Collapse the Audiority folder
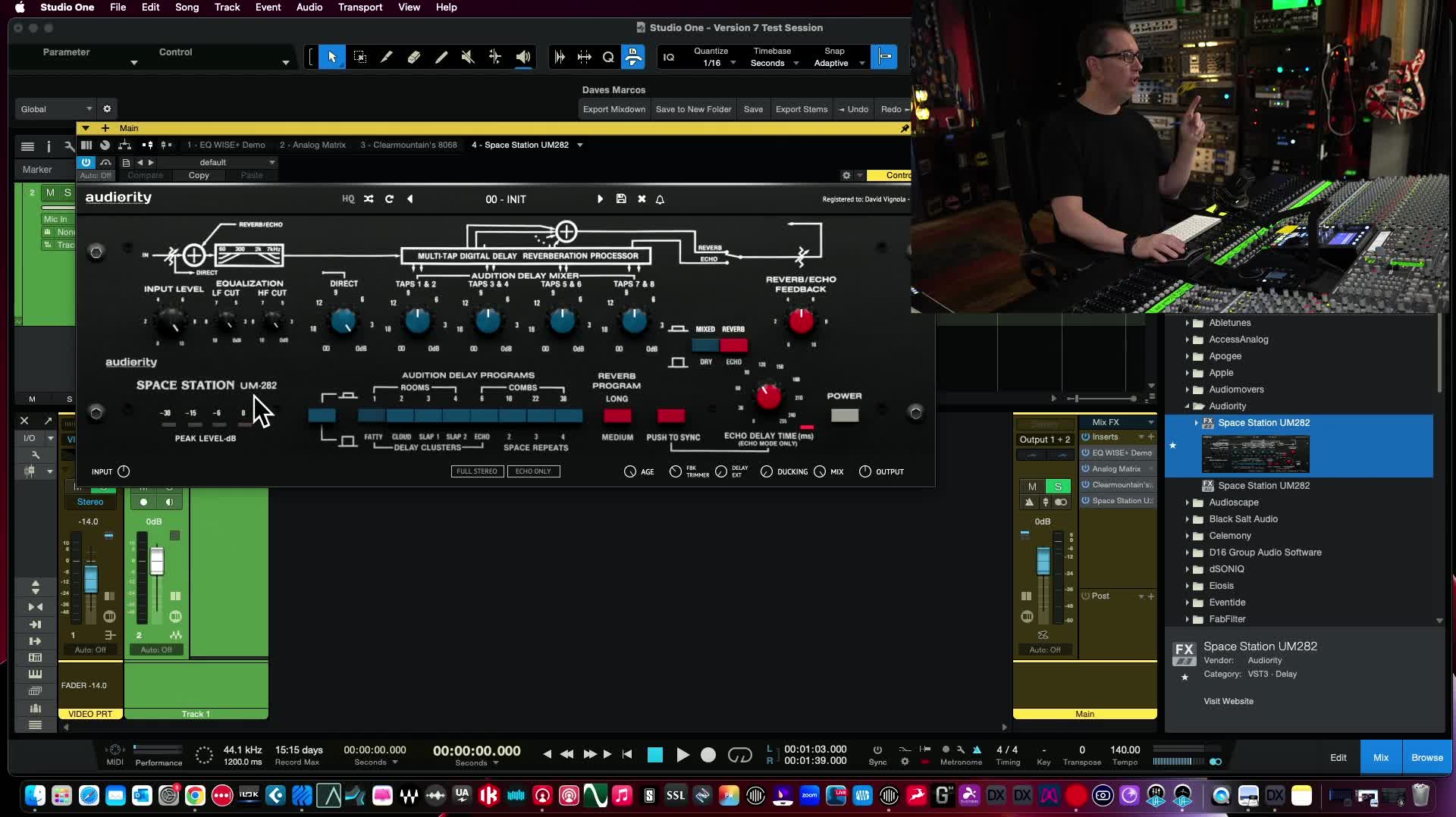The width and height of the screenshot is (1456, 817). 1188,406
